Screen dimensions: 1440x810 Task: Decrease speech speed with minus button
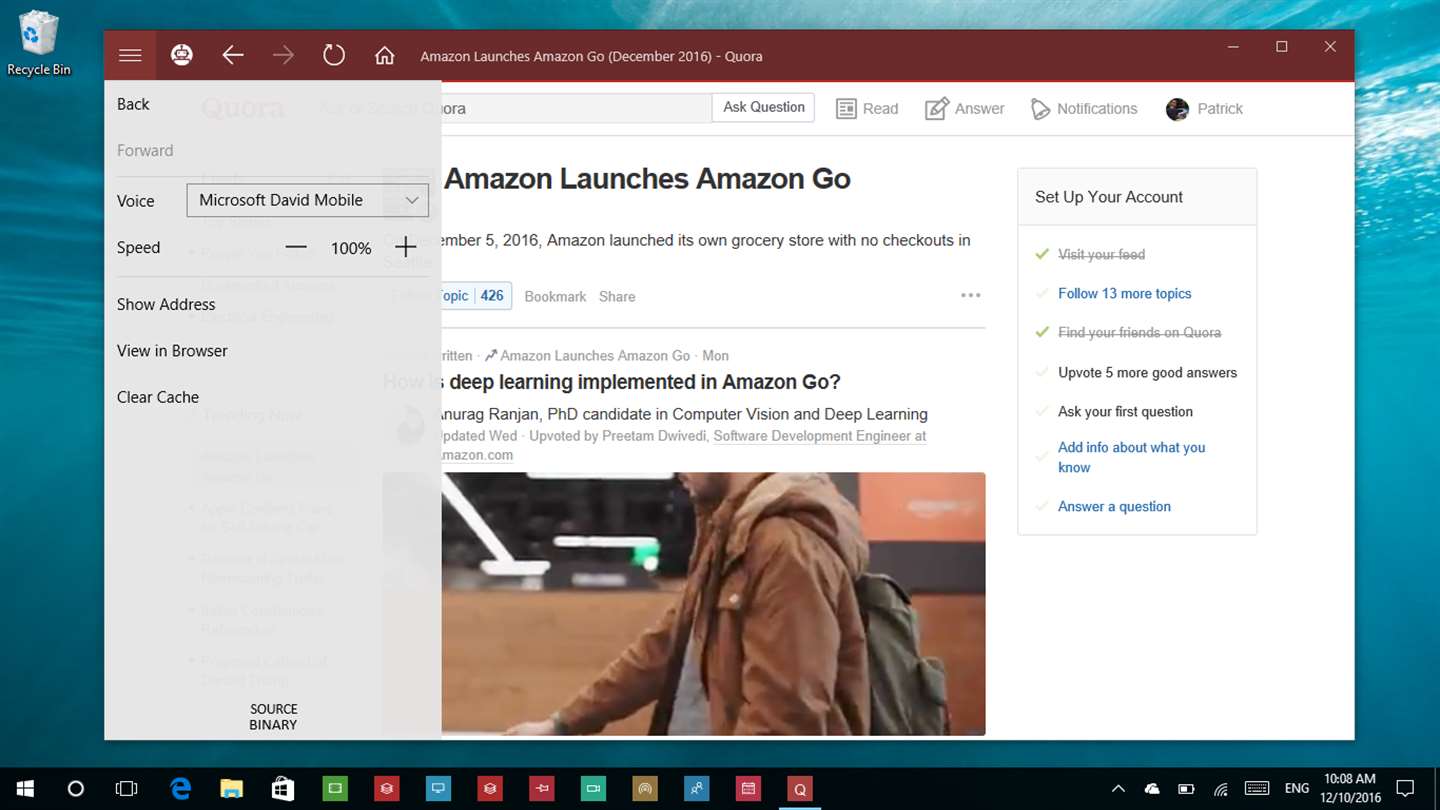[296, 247]
